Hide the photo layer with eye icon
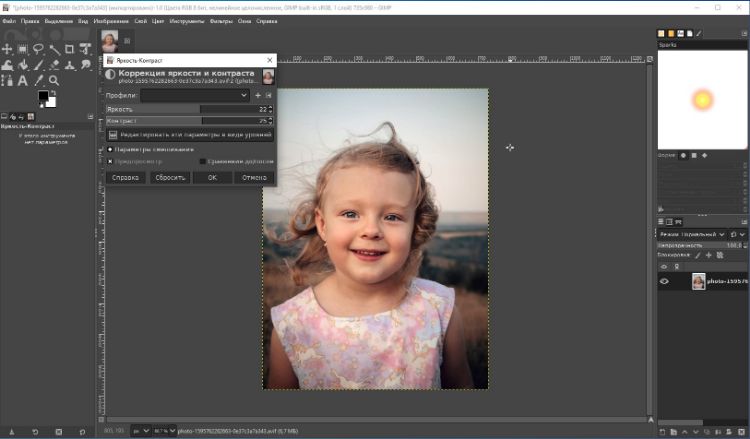The width and height of the screenshot is (750, 439). (x=664, y=282)
